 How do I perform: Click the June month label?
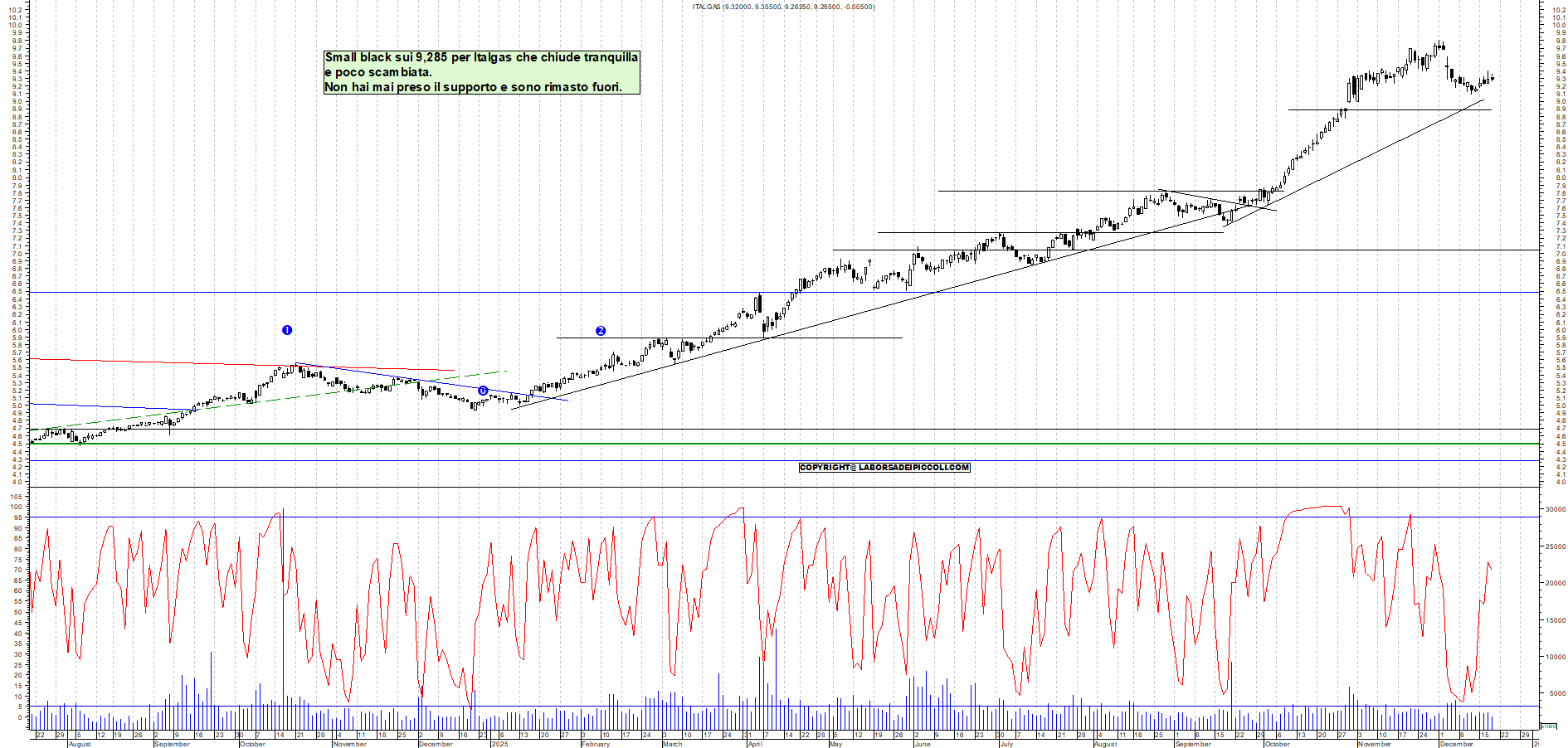922,744
